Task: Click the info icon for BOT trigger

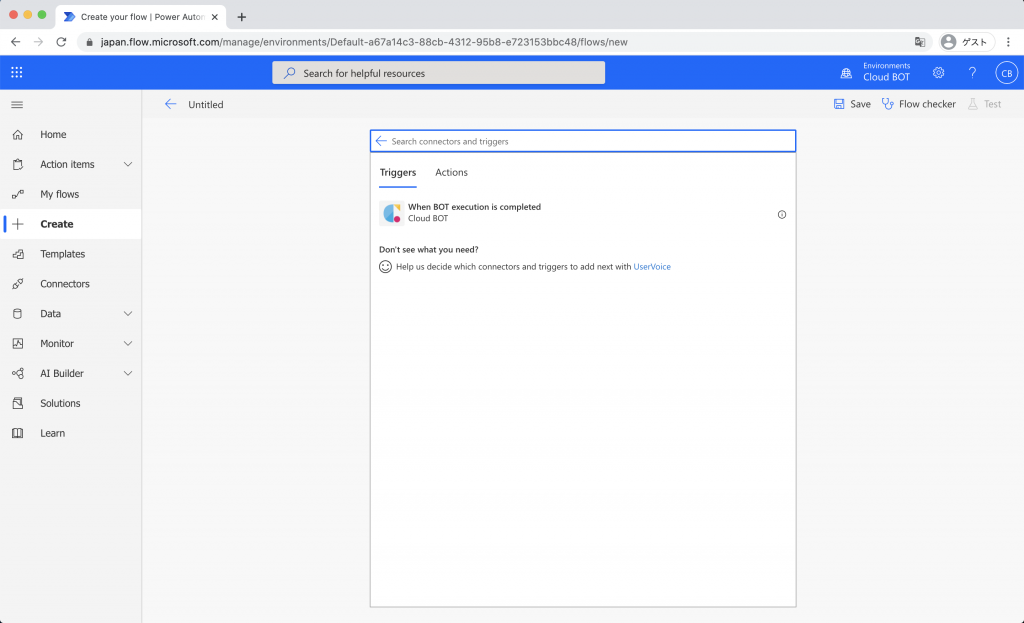Action: 782,214
